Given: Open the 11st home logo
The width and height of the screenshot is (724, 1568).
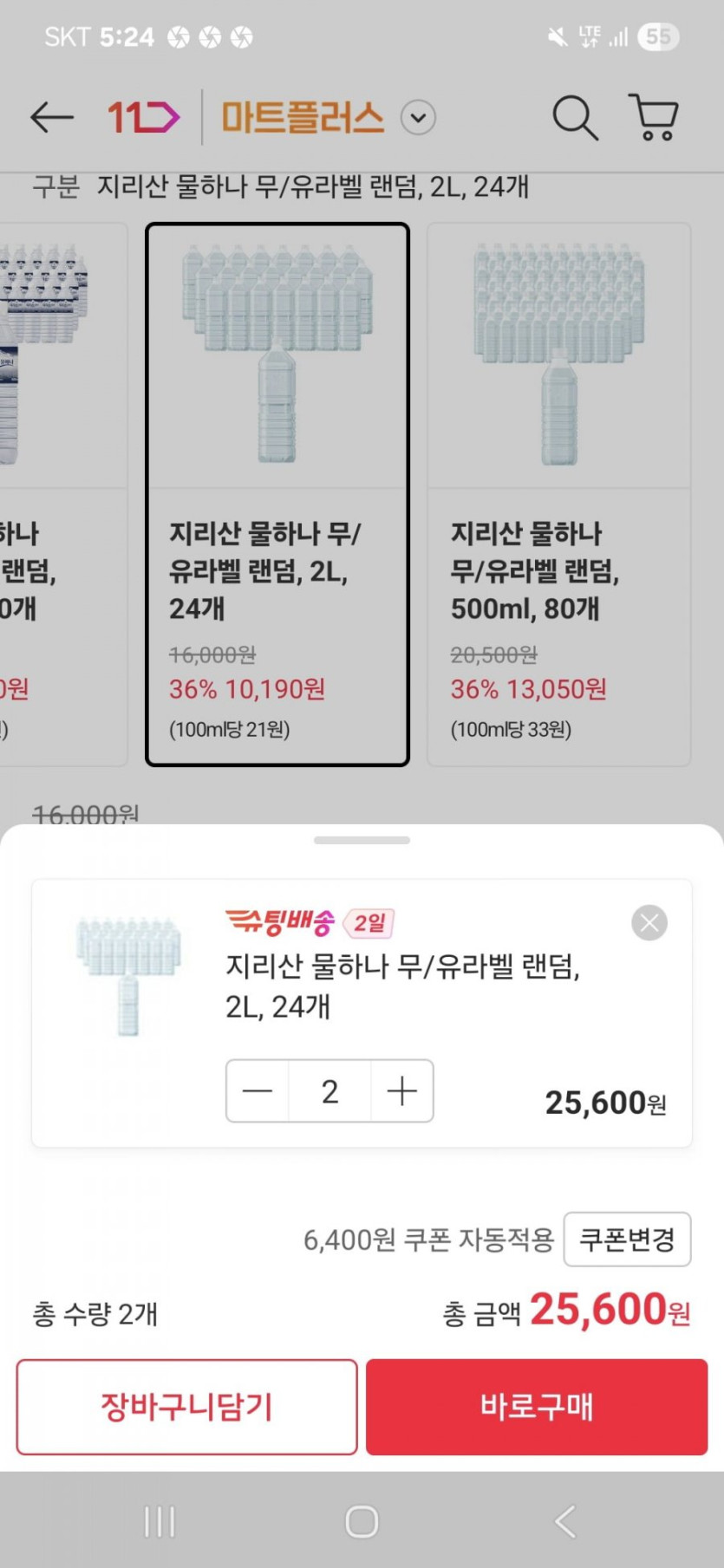Looking at the screenshot, I should tap(143, 117).
